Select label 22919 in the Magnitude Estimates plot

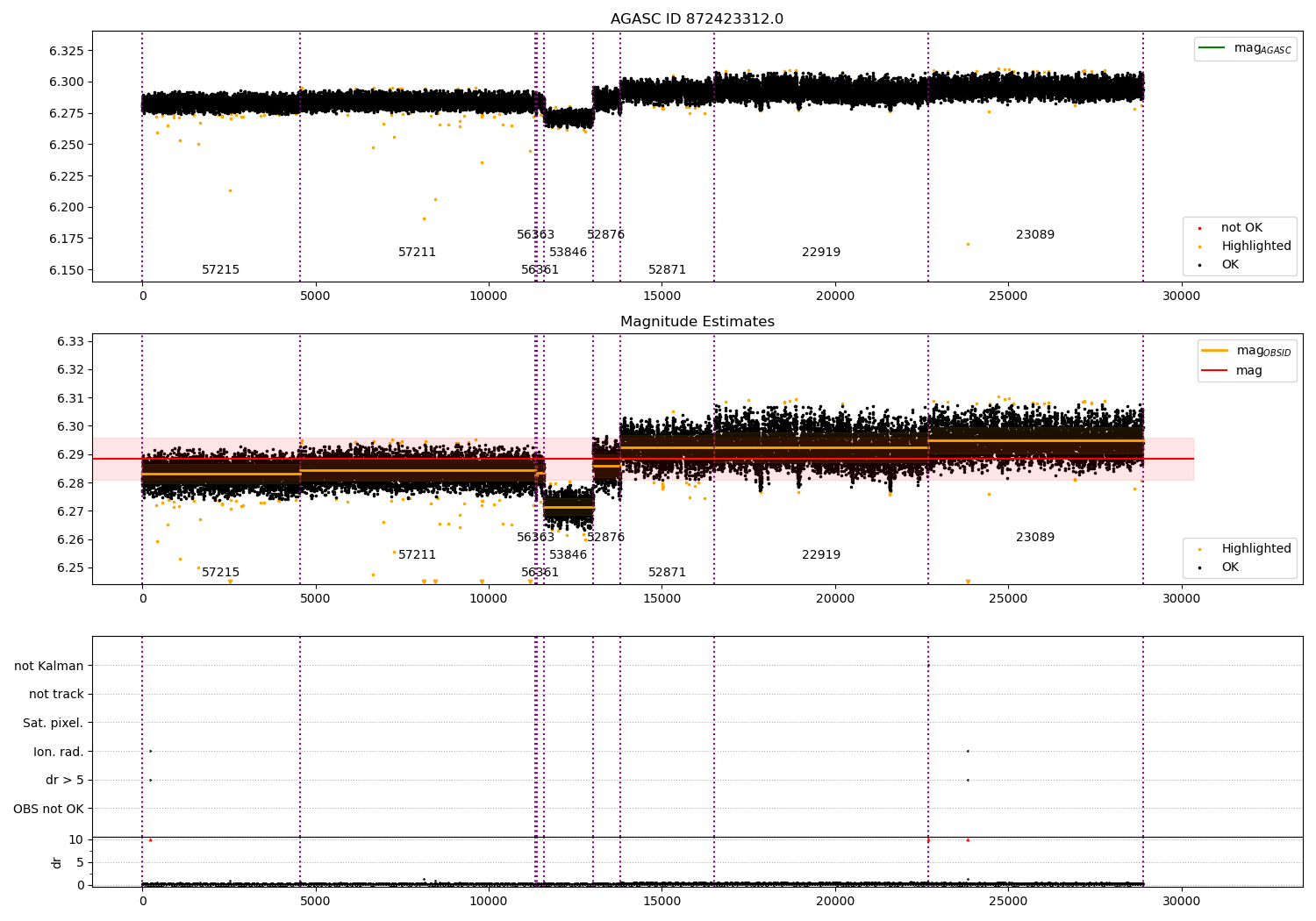click(821, 555)
